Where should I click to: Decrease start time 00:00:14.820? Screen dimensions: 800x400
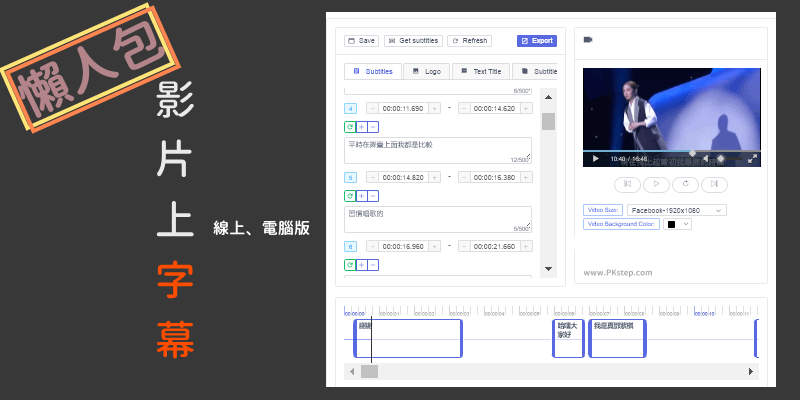pyautogui.click(x=372, y=177)
